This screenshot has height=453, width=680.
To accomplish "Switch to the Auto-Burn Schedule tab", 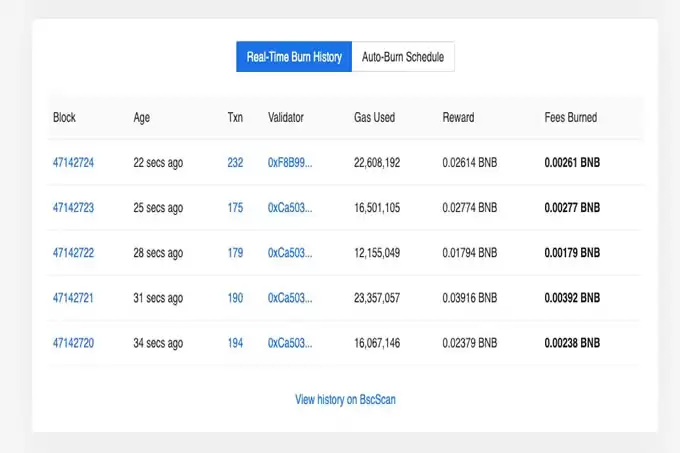I will point(402,57).
